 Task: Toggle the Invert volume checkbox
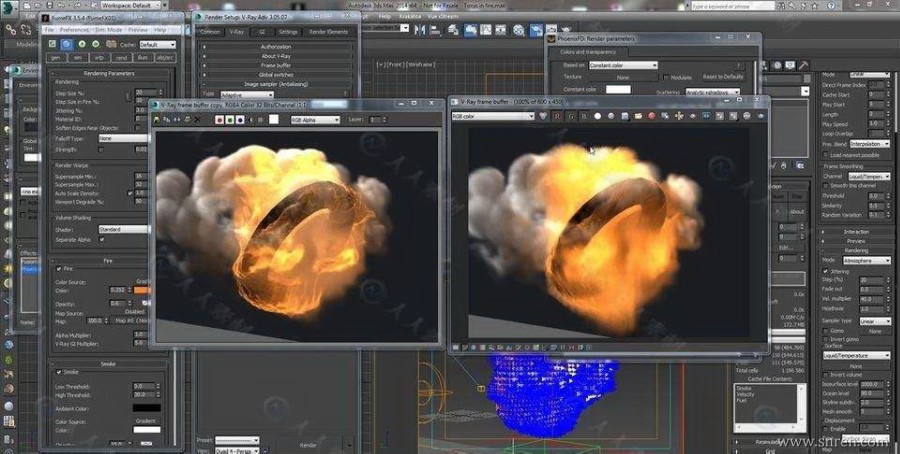pos(826,375)
